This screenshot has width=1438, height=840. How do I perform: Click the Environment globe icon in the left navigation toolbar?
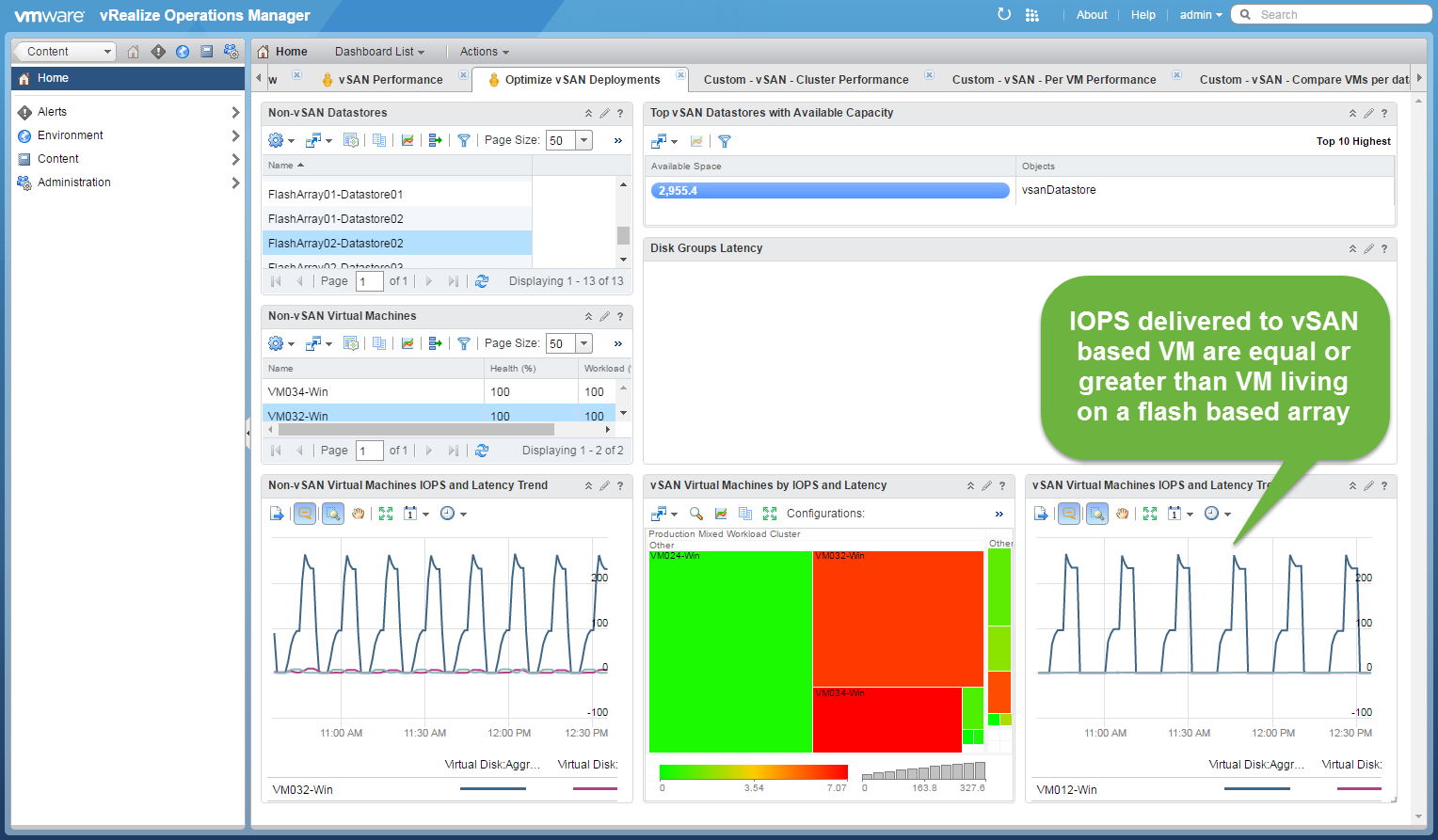tap(183, 52)
